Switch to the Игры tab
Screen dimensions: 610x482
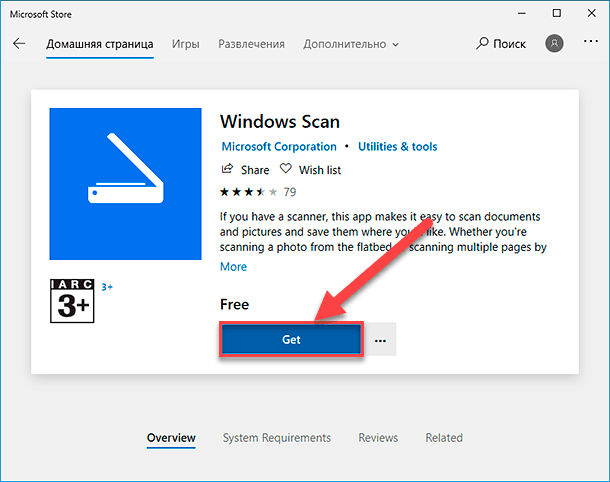[x=186, y=44]
